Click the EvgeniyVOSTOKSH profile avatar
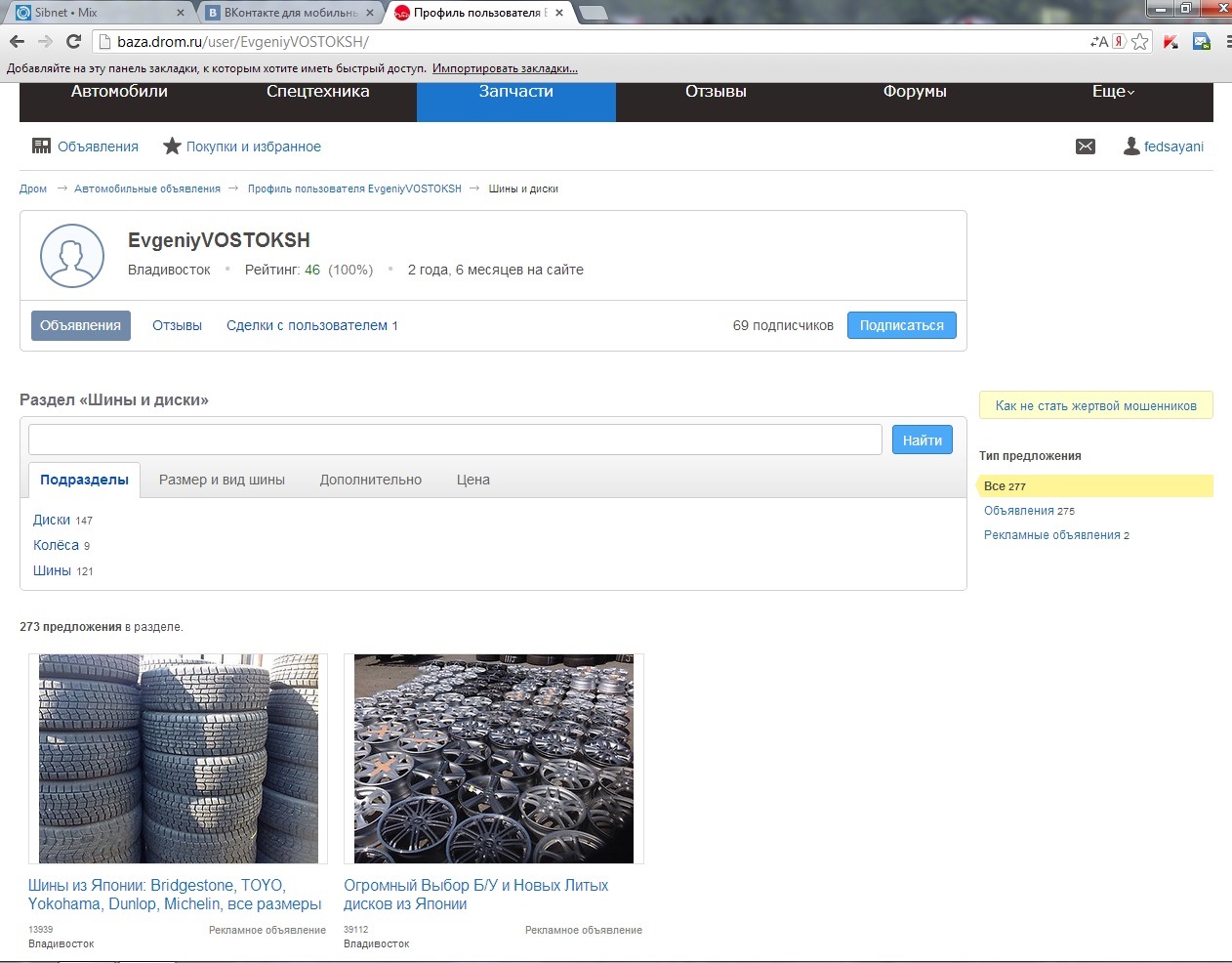Viewport: 1232px width, 963px height. (72, 256)
